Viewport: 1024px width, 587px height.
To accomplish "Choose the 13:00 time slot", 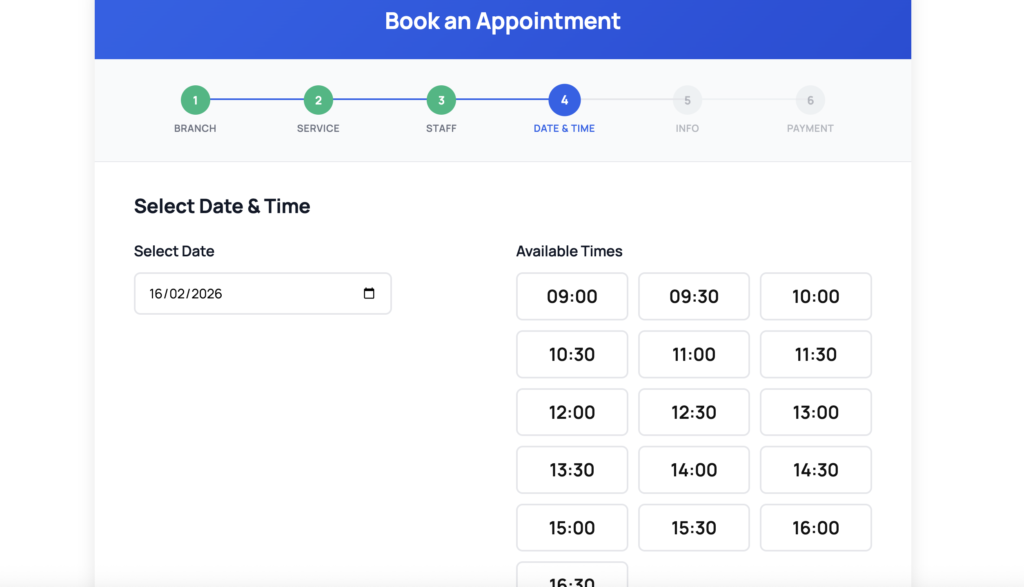I will point(816,412).
